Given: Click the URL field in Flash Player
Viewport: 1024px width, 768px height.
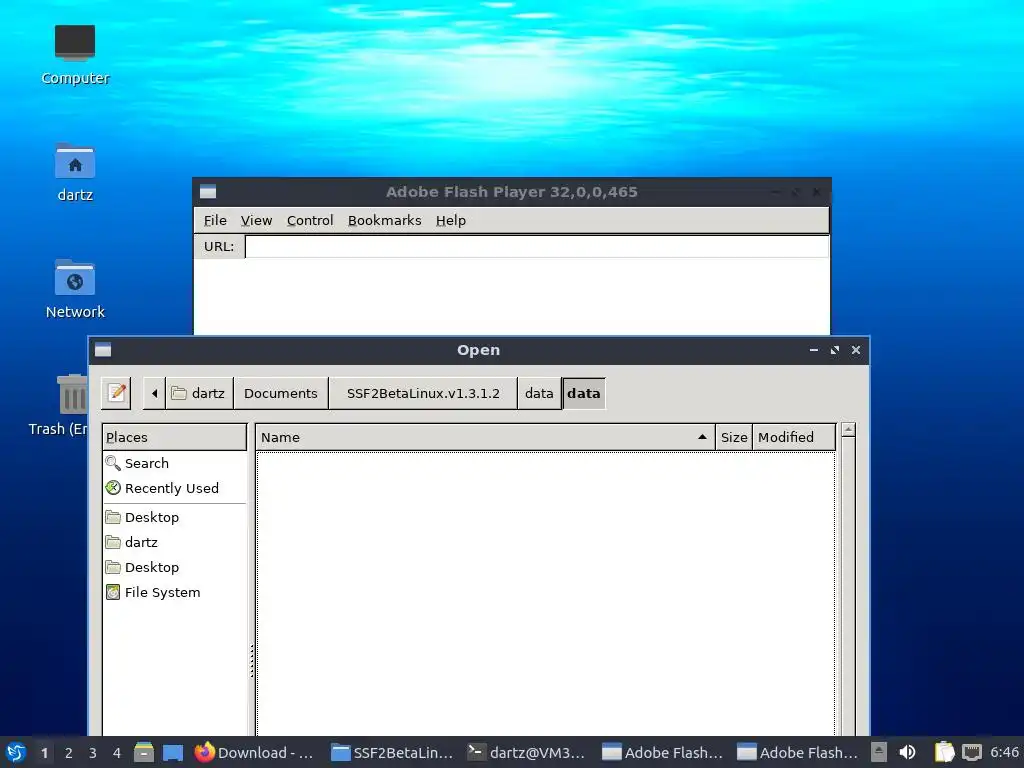Looking at the screenshot, I should click(537, 246).
